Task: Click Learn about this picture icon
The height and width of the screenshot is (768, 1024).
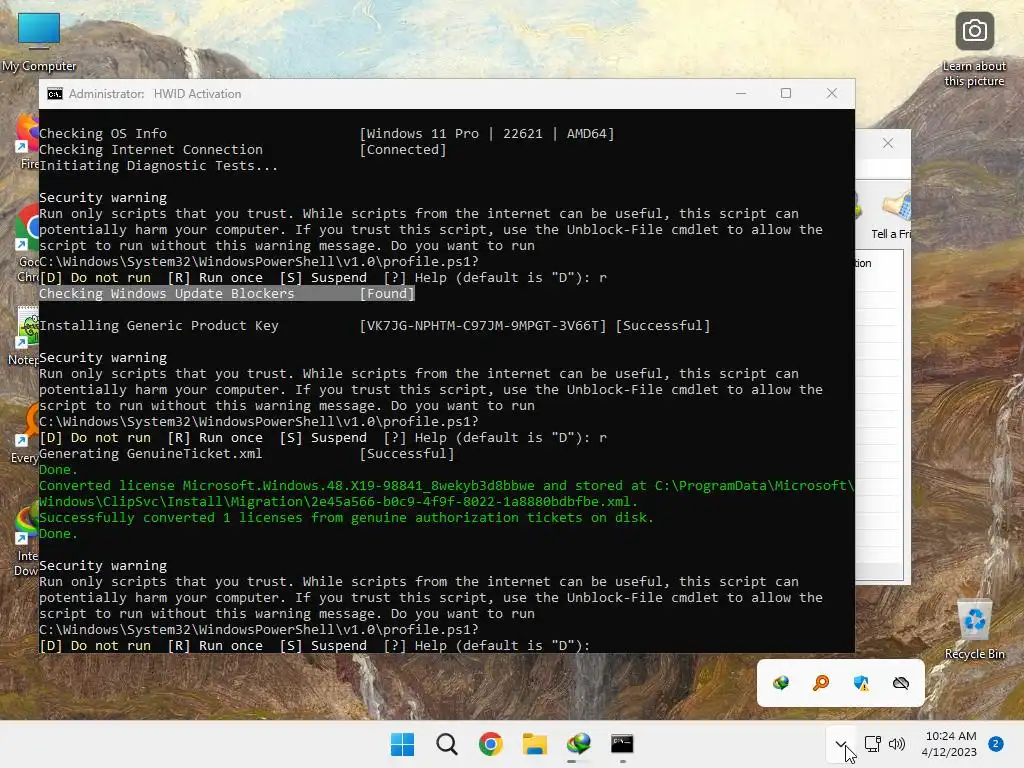Action: [x=974, y=50]
